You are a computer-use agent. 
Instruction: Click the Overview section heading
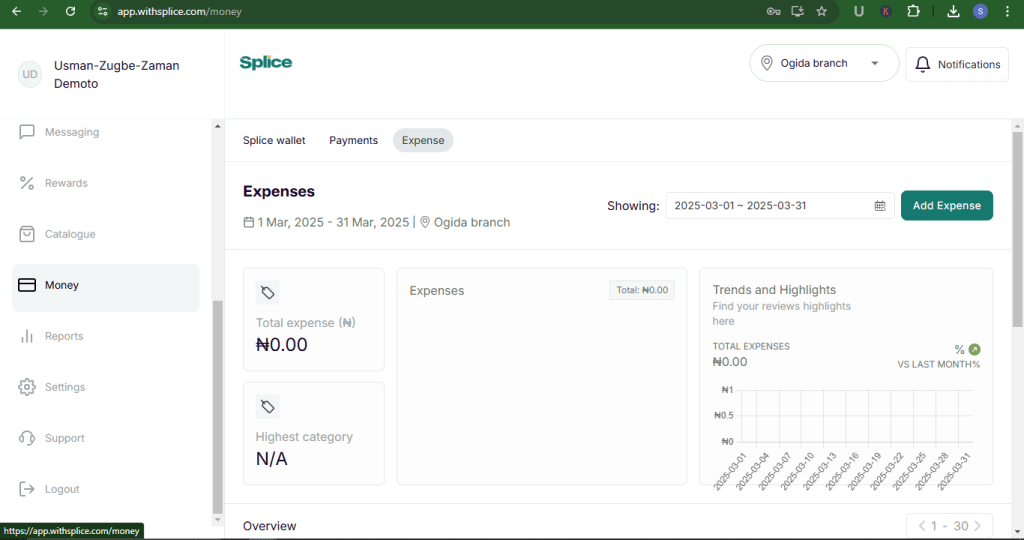(269, 526)
